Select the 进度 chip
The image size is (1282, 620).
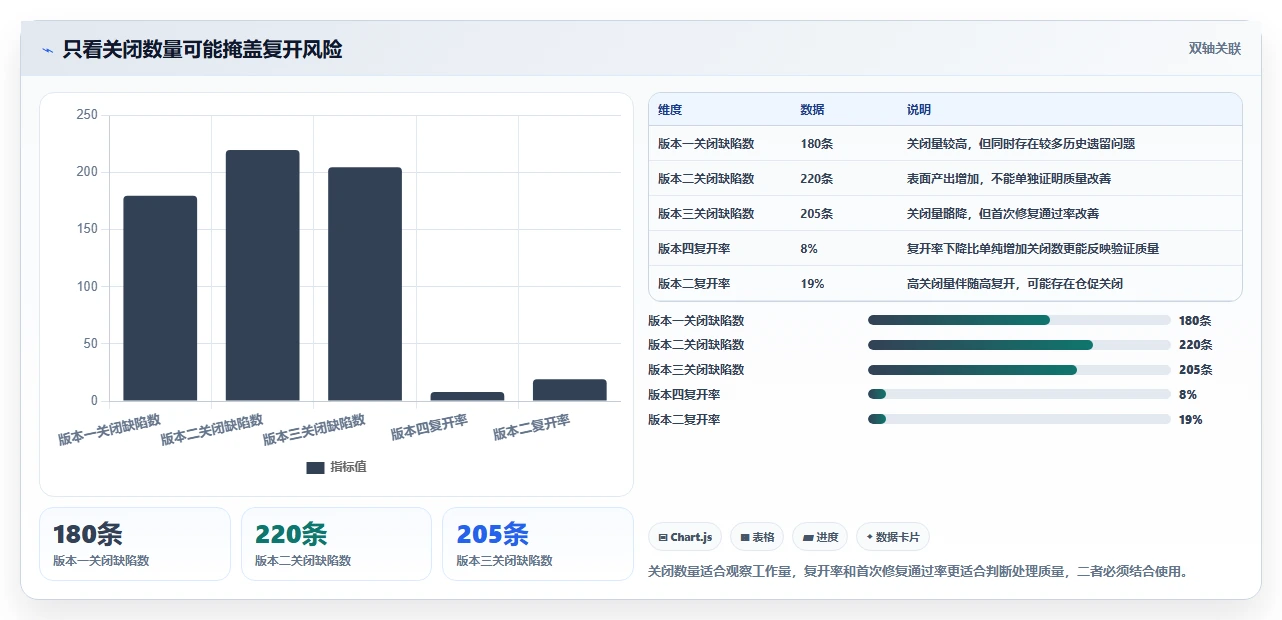pyautogui.click(x=820, y=537)
